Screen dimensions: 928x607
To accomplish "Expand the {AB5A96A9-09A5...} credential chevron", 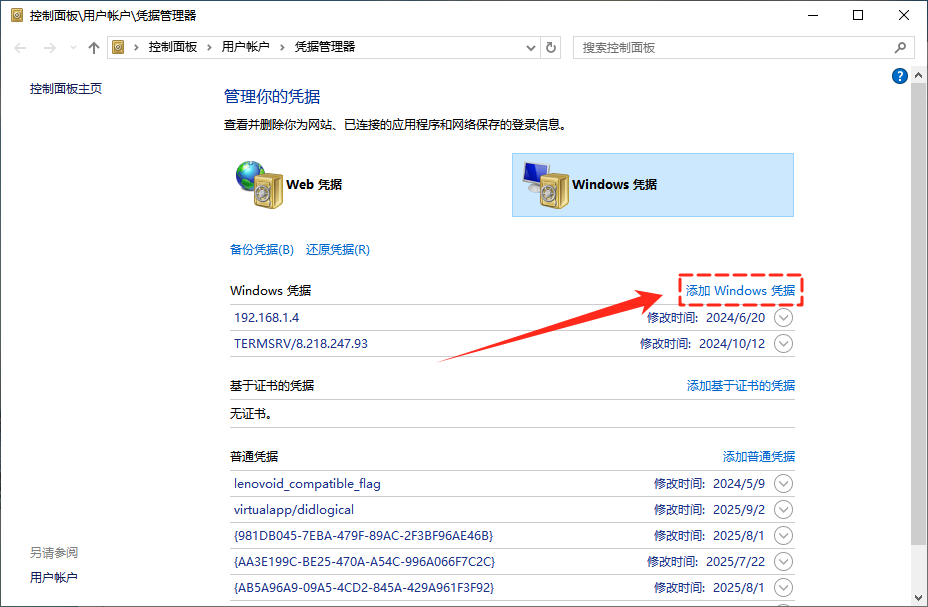I will (x=783, y=588).
